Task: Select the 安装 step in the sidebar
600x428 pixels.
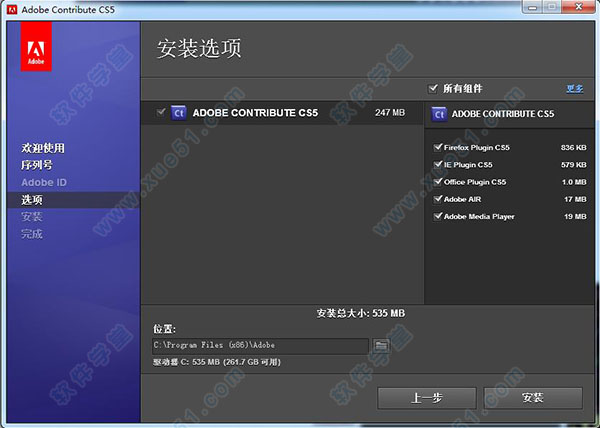Action: click(x=32, y=217)
